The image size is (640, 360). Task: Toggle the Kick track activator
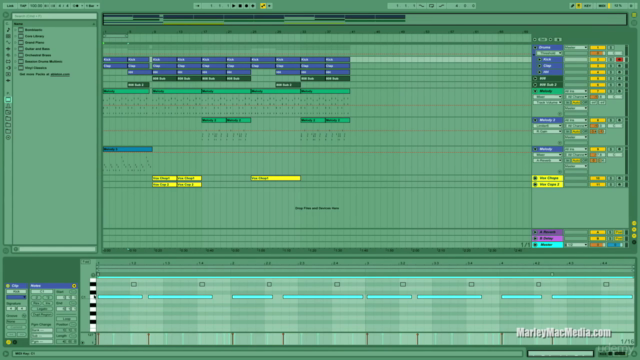point(598,60)
